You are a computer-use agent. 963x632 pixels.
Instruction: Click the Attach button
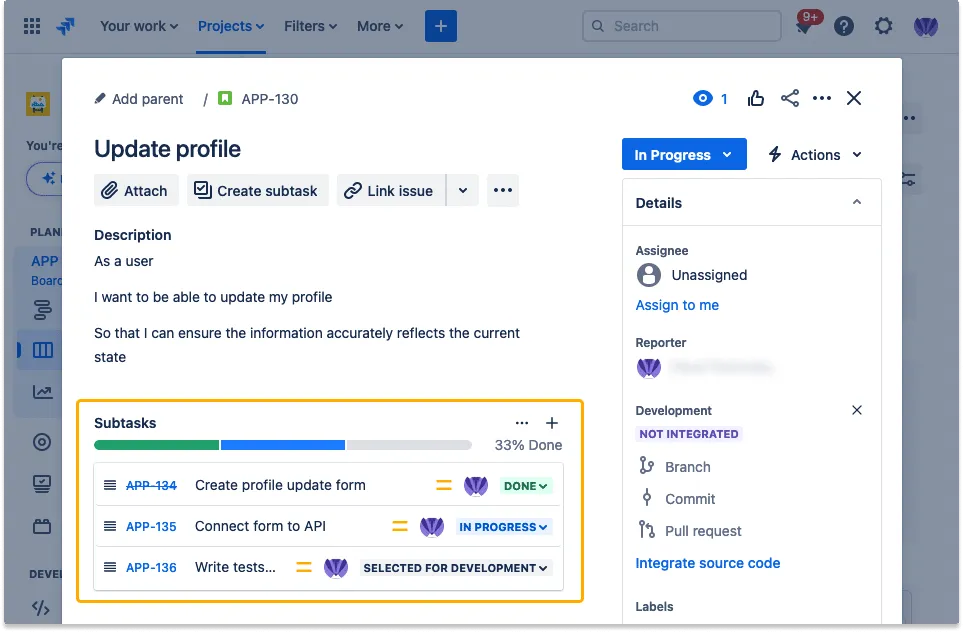[136, 190]
